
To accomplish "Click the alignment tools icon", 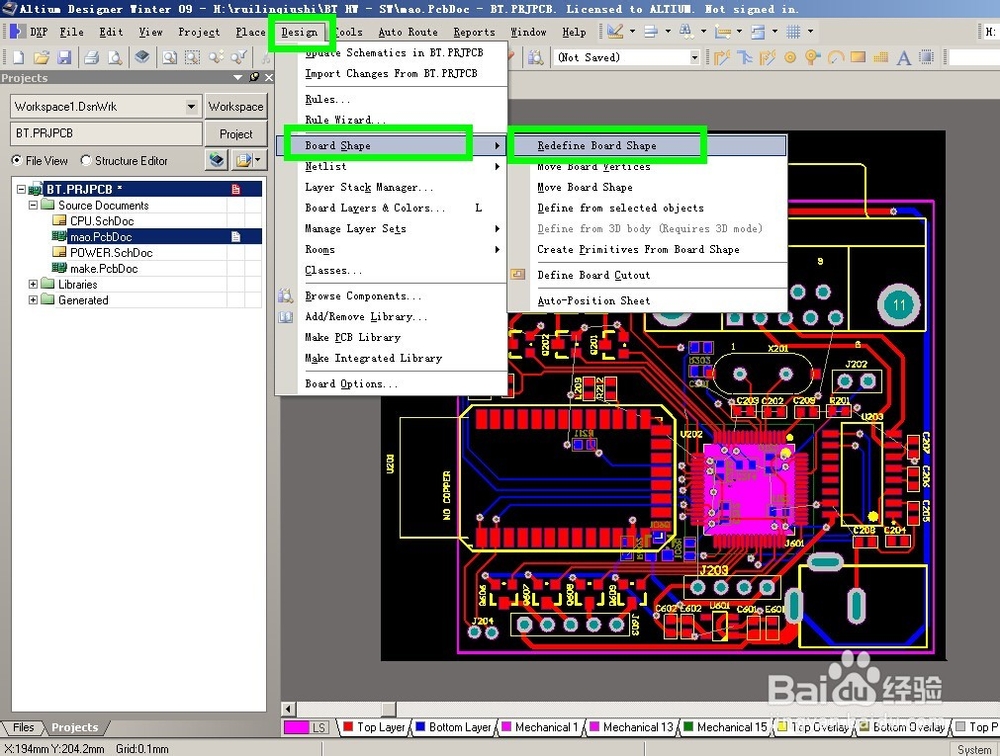I will tap(651, 31).
